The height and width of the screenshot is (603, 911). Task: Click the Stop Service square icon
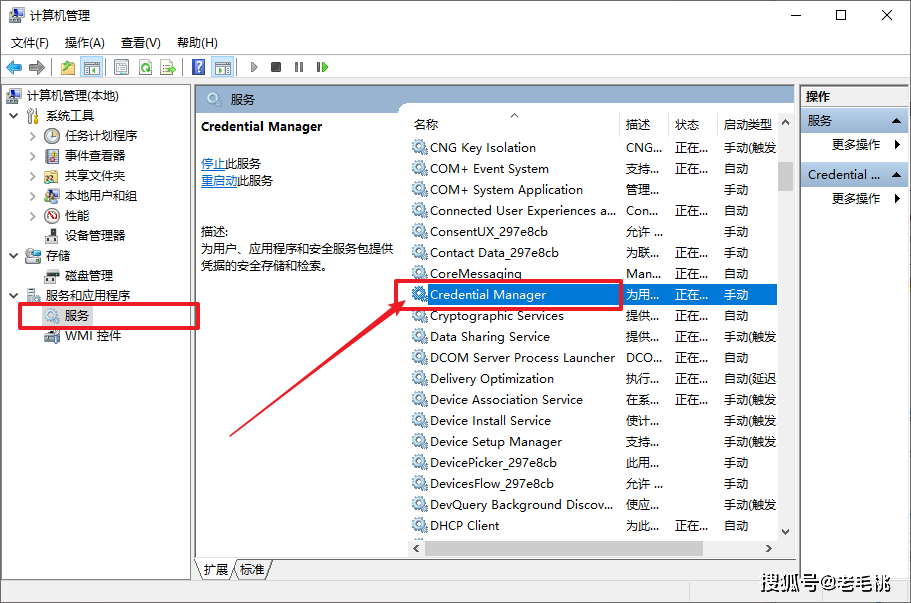click(x=276, y=67)
